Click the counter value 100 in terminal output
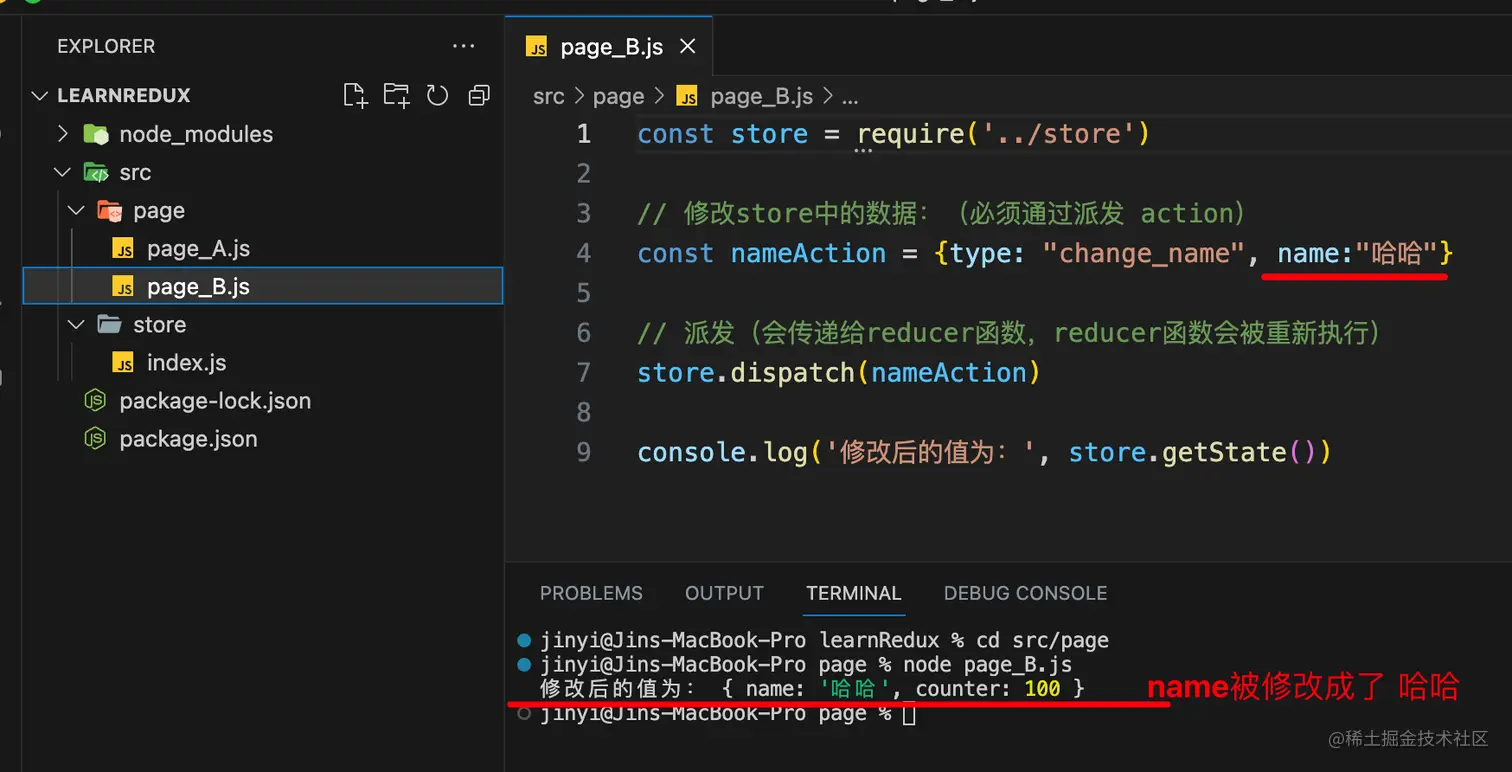This screenshot has width=1512, height=772. (1042, 688)
